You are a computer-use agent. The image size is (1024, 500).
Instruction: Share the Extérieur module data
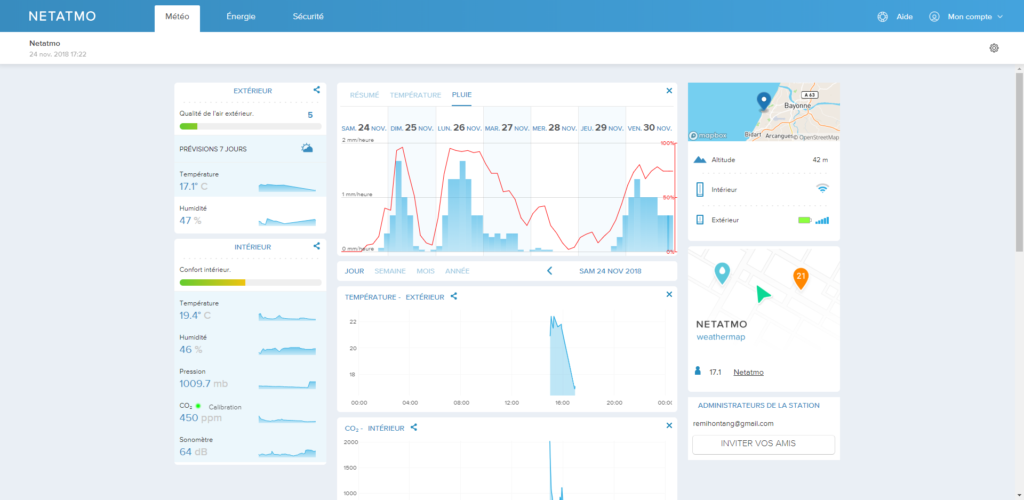316,90
